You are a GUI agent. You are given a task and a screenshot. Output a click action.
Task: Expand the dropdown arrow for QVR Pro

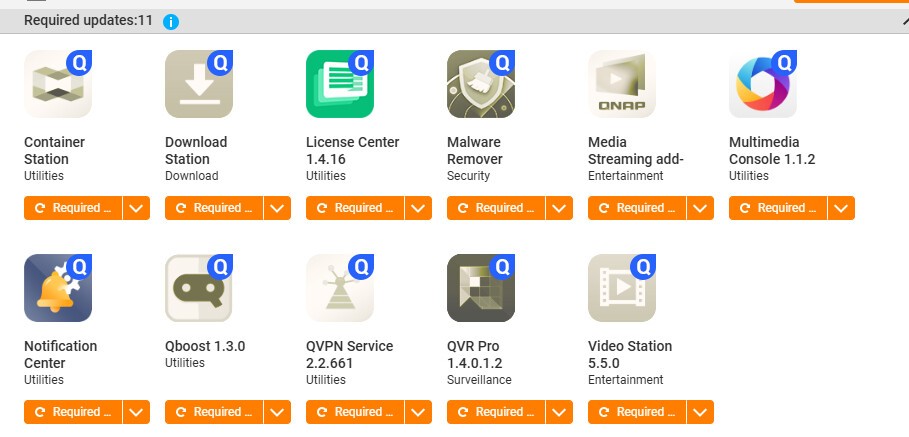tap(559, 412)
